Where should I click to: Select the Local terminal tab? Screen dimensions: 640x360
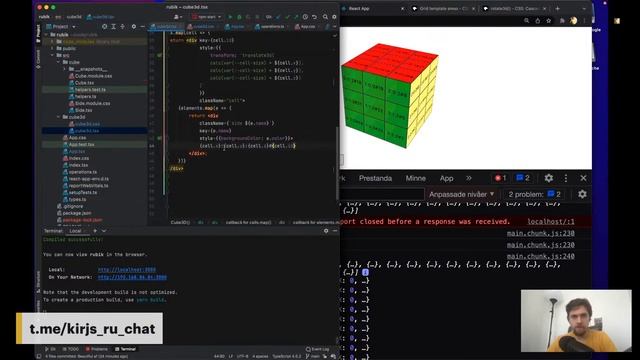pyautogui.click(x=75, y=231)
